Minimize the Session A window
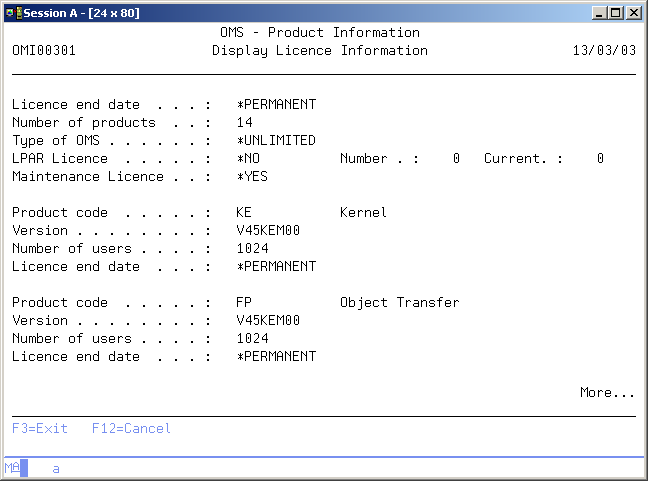This screenshot has height=481, width=648. click(x=600, y=13)
